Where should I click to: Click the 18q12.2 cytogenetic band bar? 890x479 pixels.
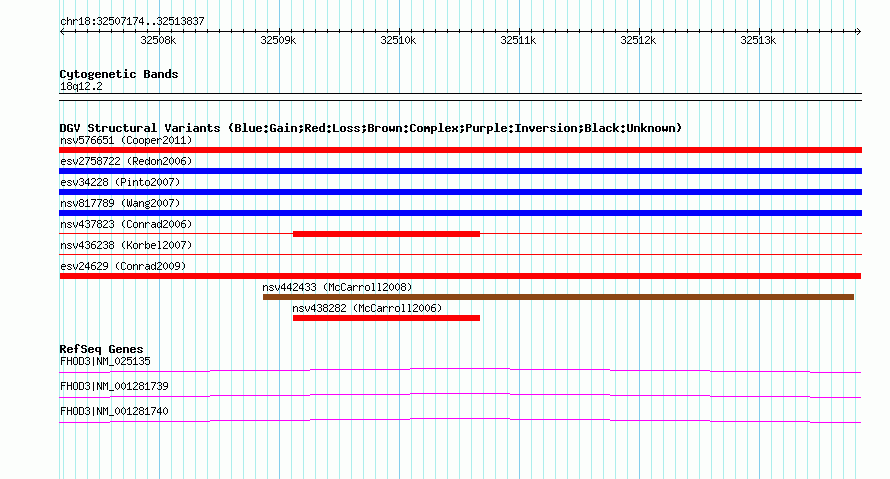[x=460, y=97]
